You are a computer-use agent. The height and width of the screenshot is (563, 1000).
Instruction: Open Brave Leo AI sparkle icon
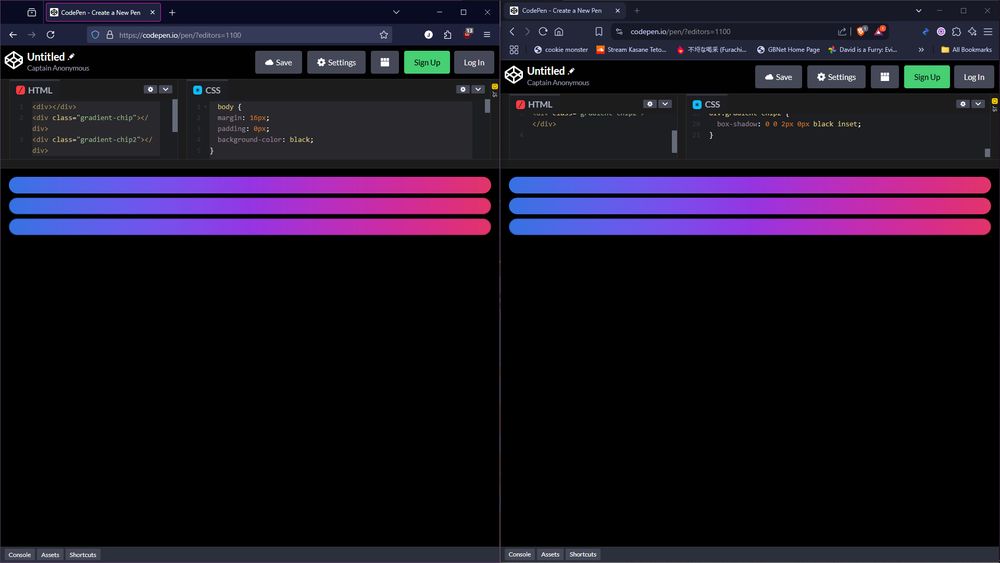pyautogui.click(x=972, y=31)
